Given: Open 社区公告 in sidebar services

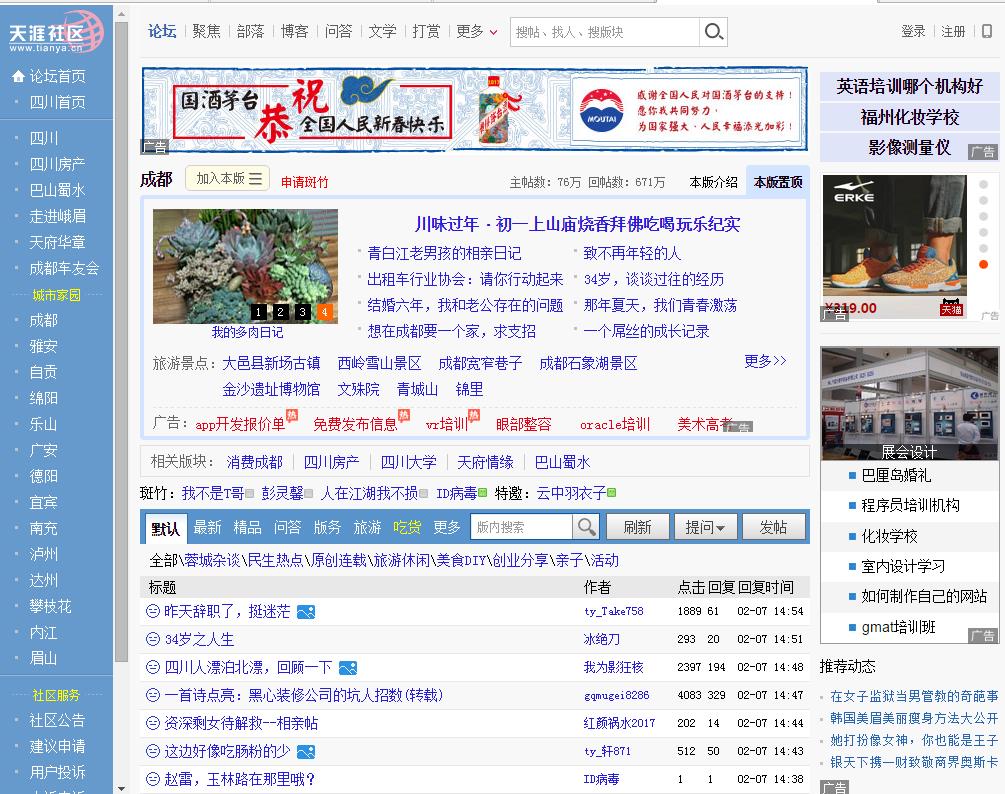Looking at the screenshot, I should click(57, 720).
